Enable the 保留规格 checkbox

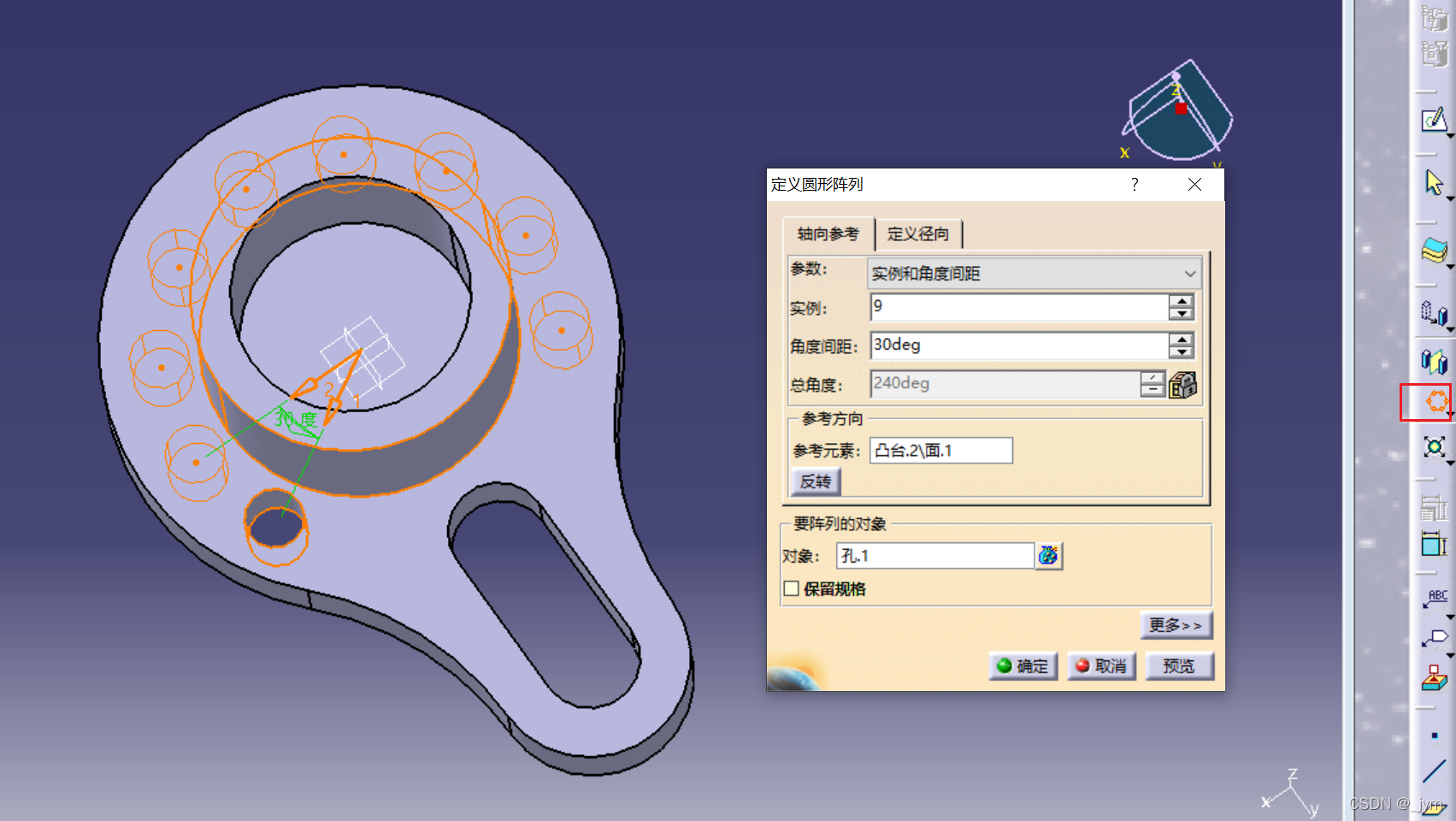point(791,588)
